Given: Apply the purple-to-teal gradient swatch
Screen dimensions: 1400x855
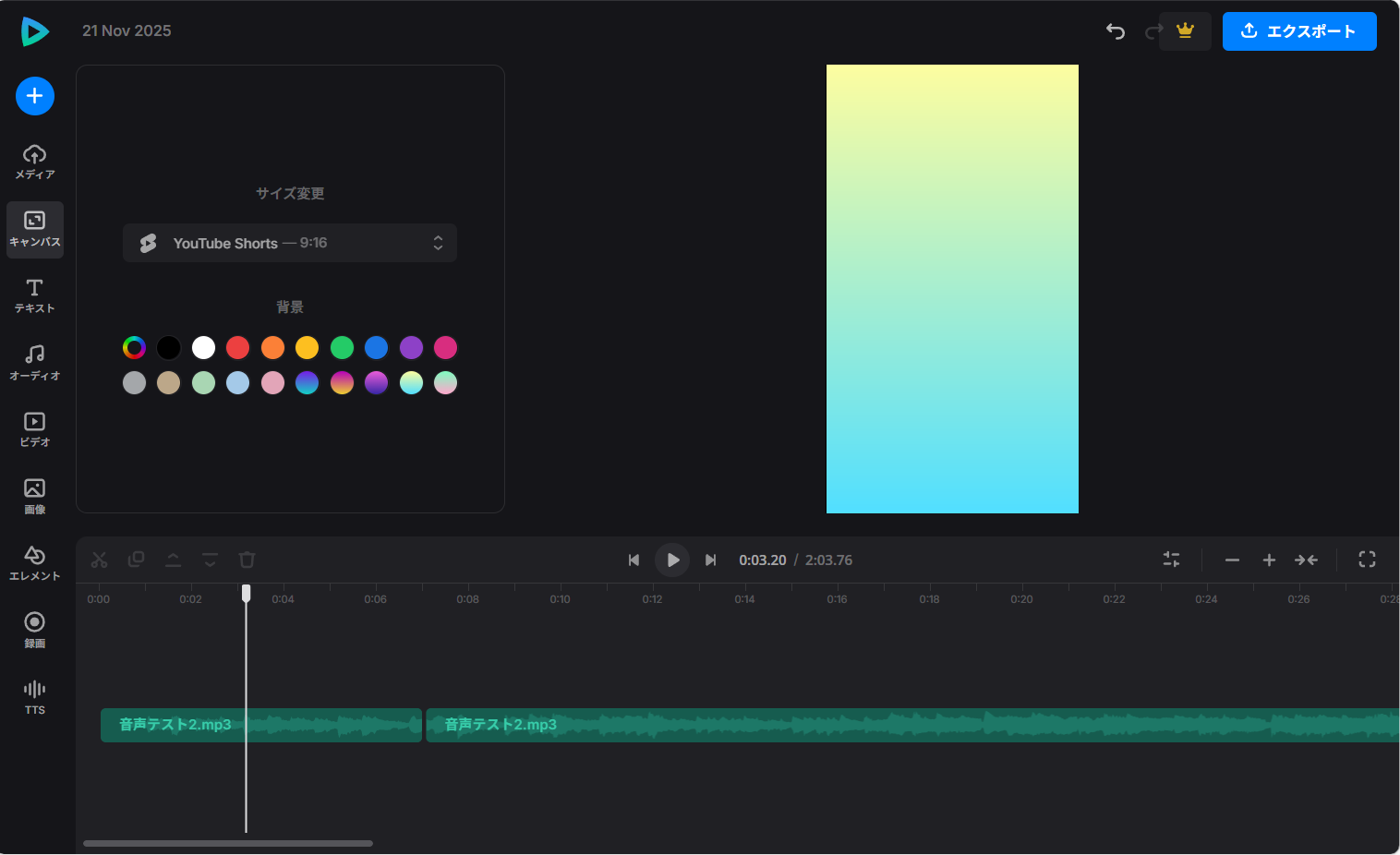Looking at the screenshot, I should click(307, 382).
